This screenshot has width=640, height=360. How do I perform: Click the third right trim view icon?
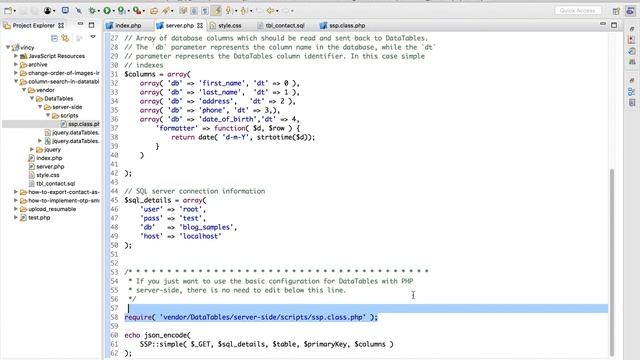[632, 51]
